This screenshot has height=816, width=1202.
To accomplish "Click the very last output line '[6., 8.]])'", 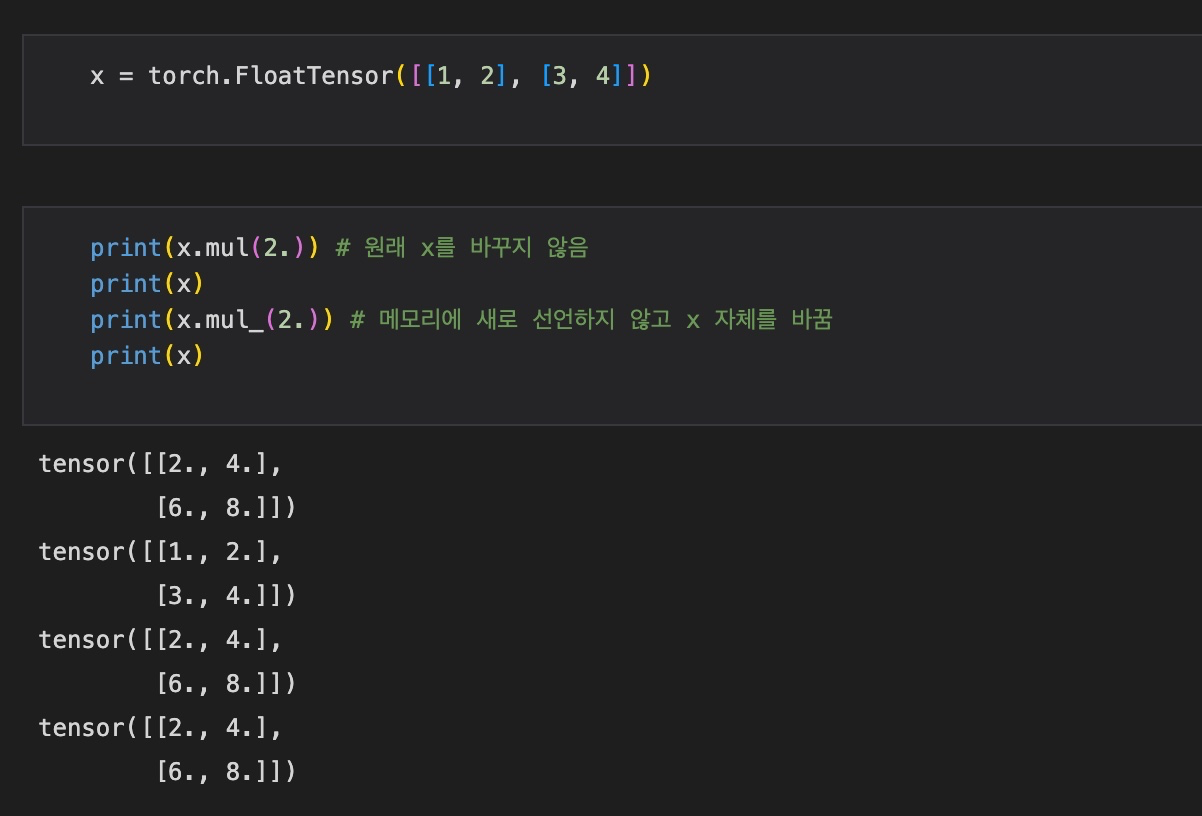I will pyautogui.click(x=226, y=772).
